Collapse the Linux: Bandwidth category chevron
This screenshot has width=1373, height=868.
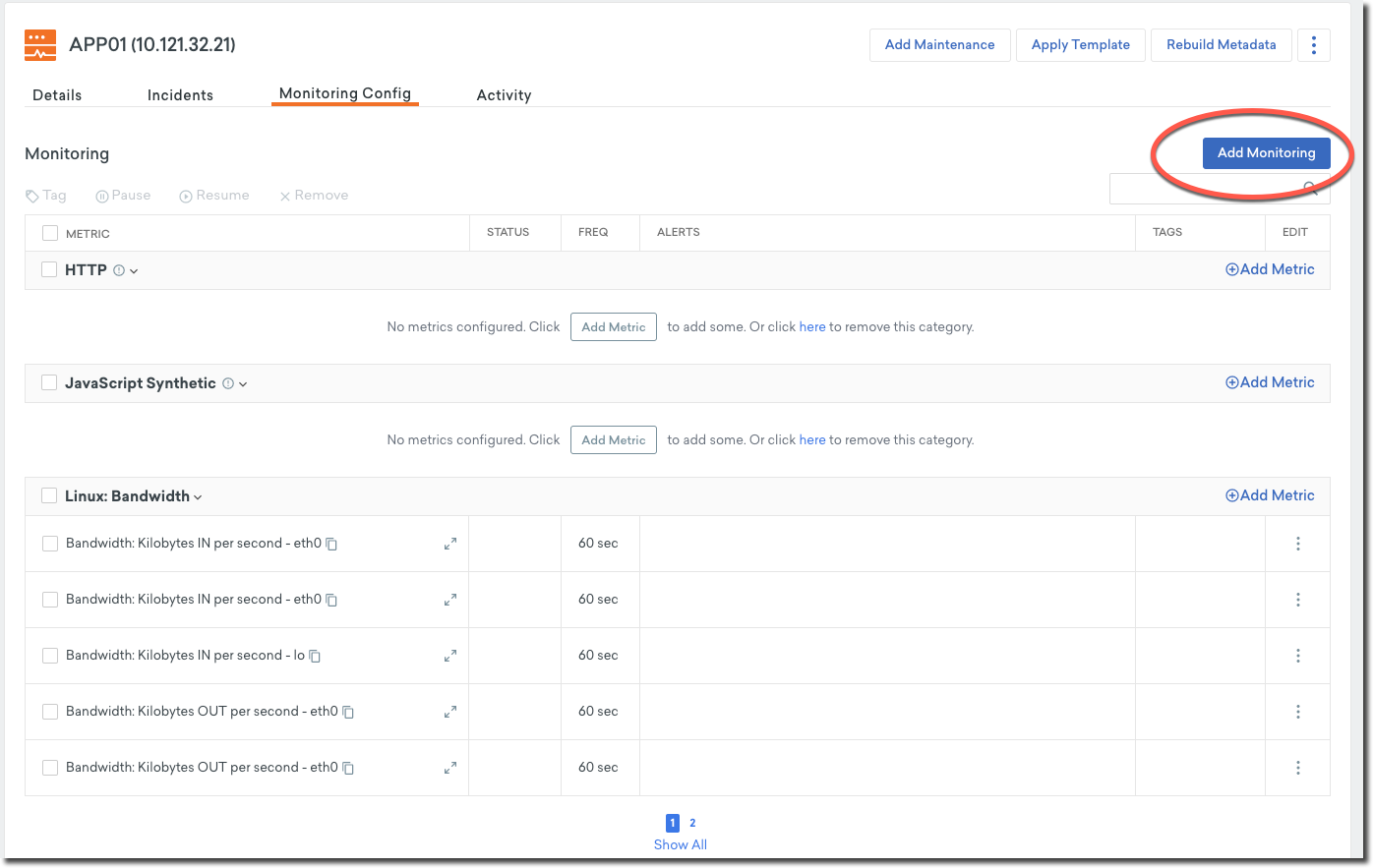click(198, 497)
